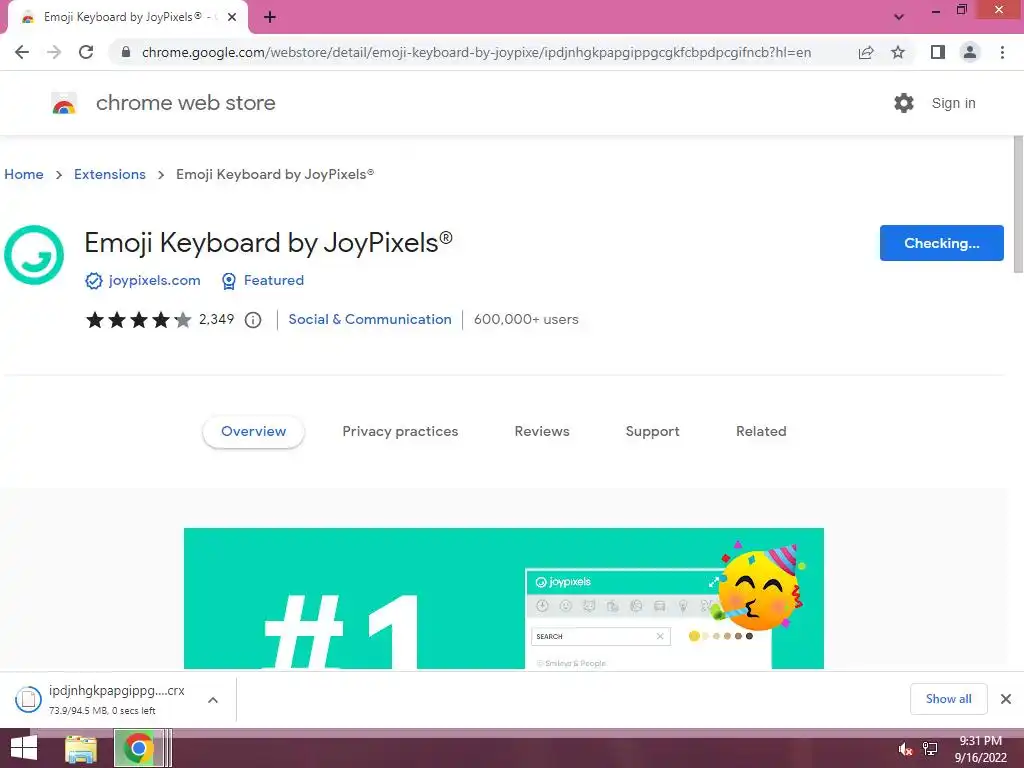Open File Explorer from the taskbar
Image resolution: width=1024 pixels, height=768 pixels.
[81, 748]
